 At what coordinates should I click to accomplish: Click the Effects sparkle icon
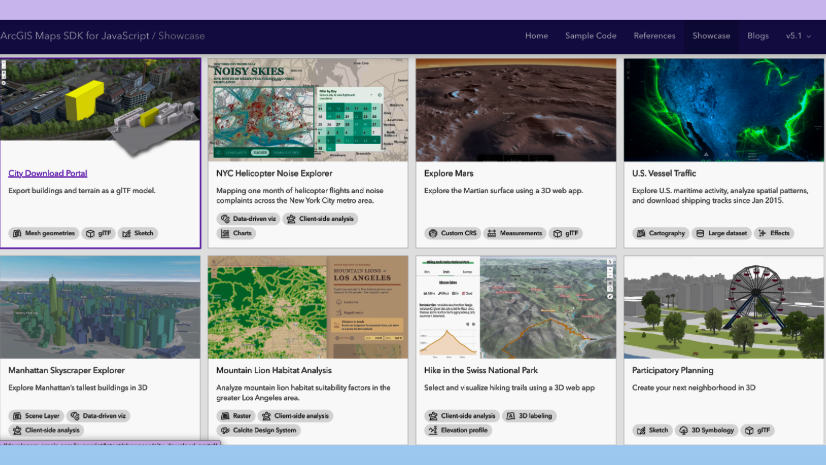[x=762, y=233]
